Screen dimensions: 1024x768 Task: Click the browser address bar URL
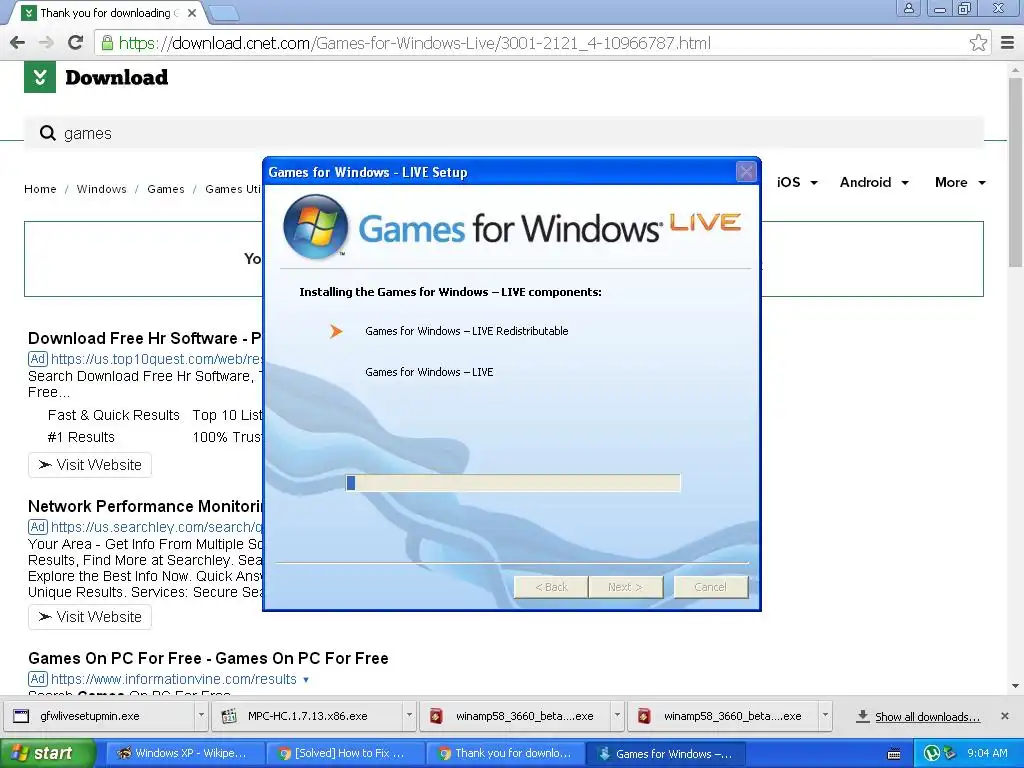click(x=415, y=43)
